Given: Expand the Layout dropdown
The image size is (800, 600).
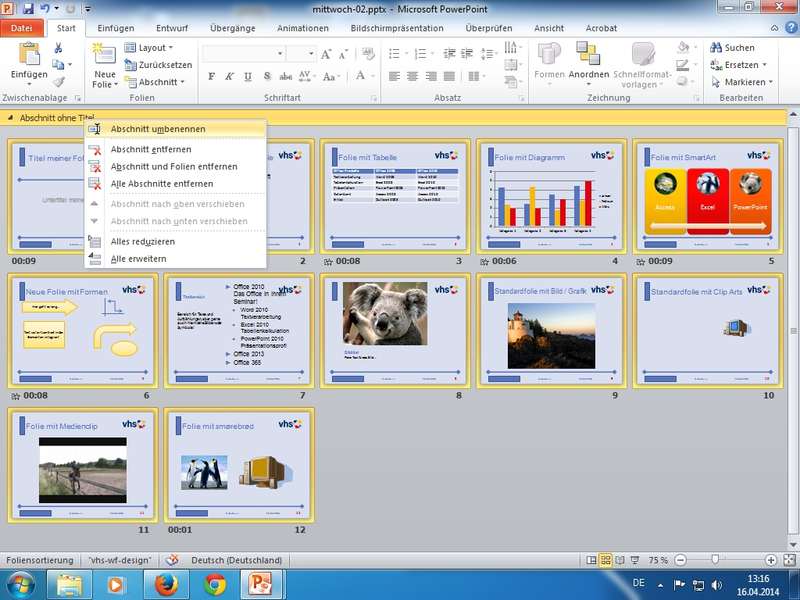Looking at the screenshot, I should tap(155, 47).
